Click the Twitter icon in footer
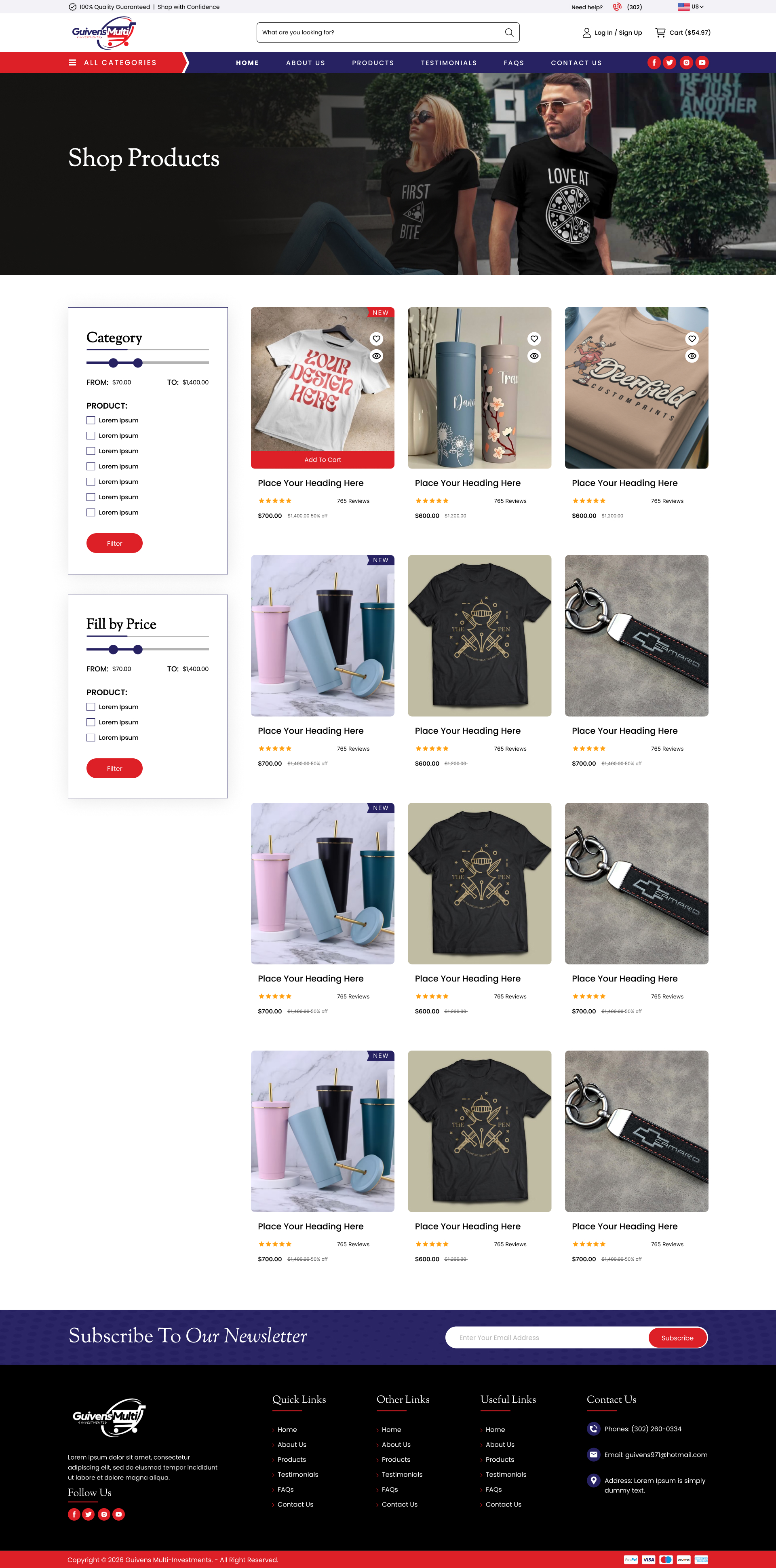Image resolution: width=776 pixels, height=1568 pixels. [89, 1514]
